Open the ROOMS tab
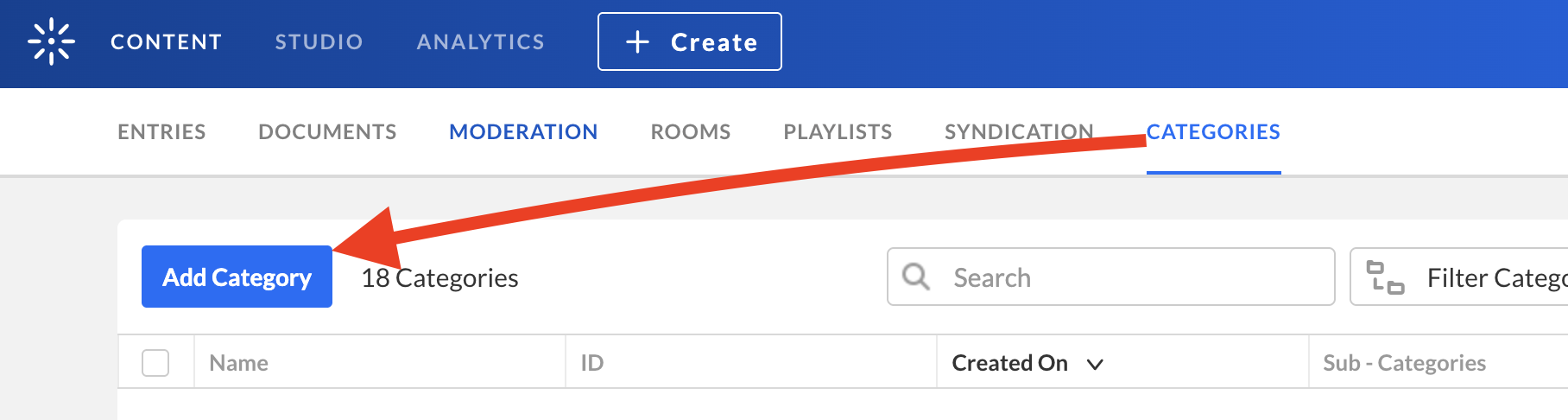This screenshot has height=420, width=1568. coord(691,131)
